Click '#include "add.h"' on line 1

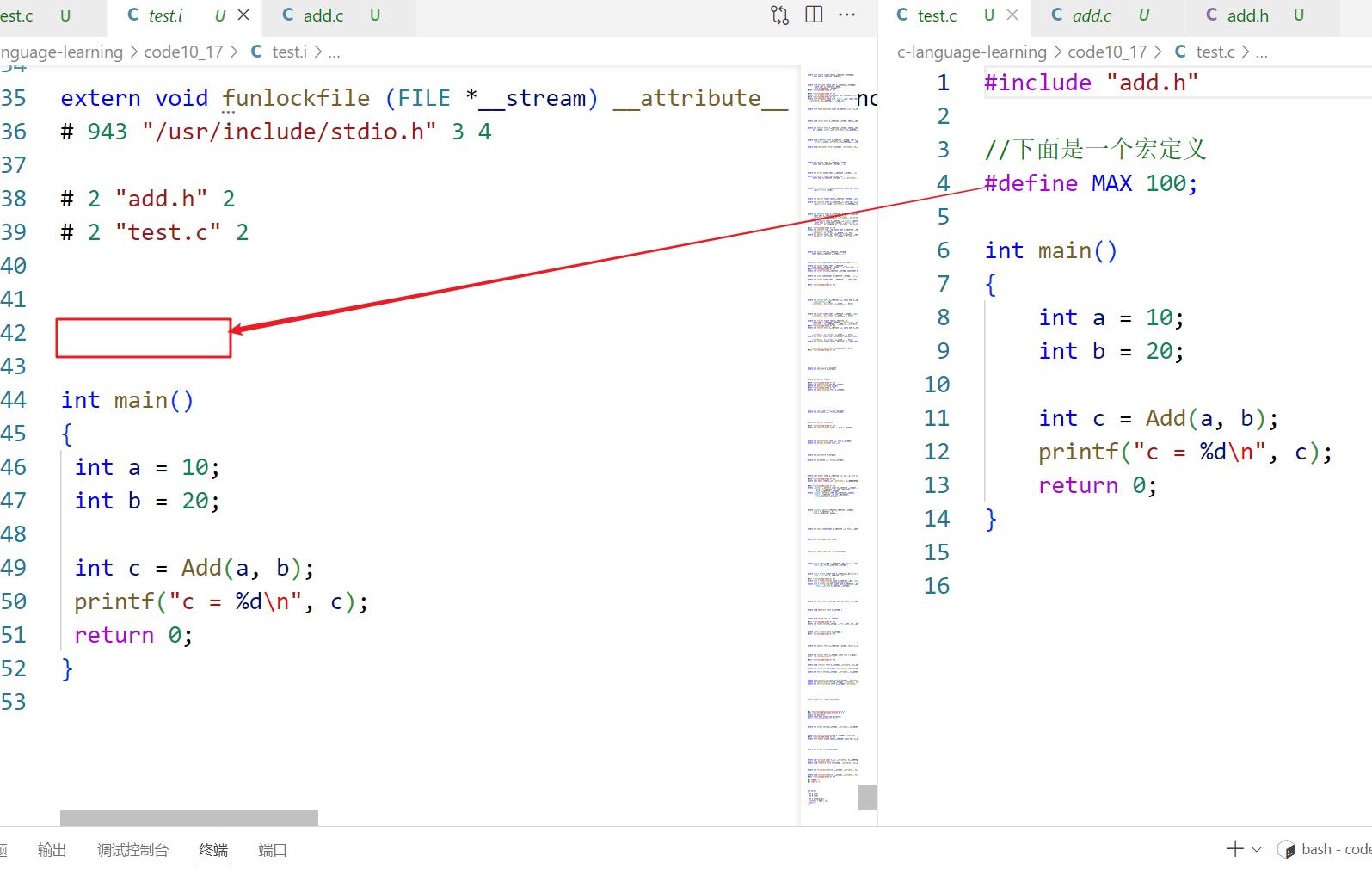tap(1091, 83)
